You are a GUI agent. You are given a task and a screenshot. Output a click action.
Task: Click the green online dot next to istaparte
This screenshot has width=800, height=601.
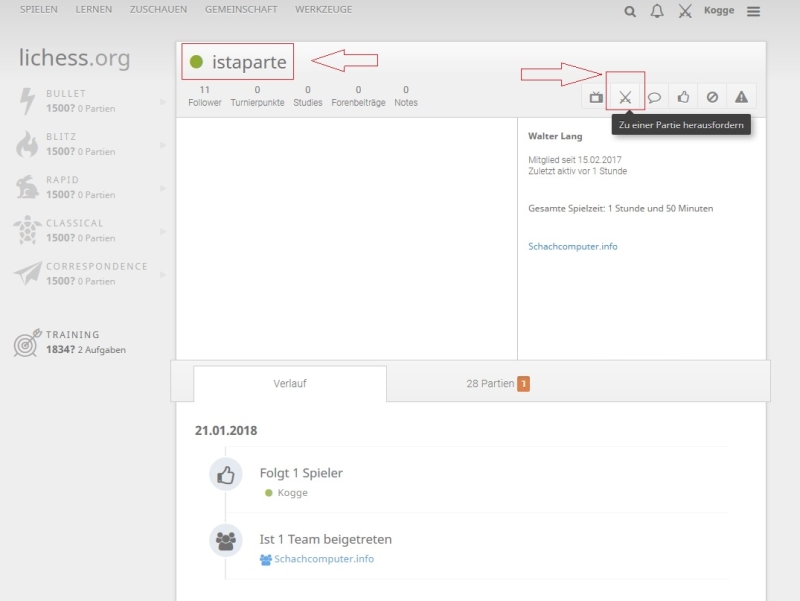point(196,62)
